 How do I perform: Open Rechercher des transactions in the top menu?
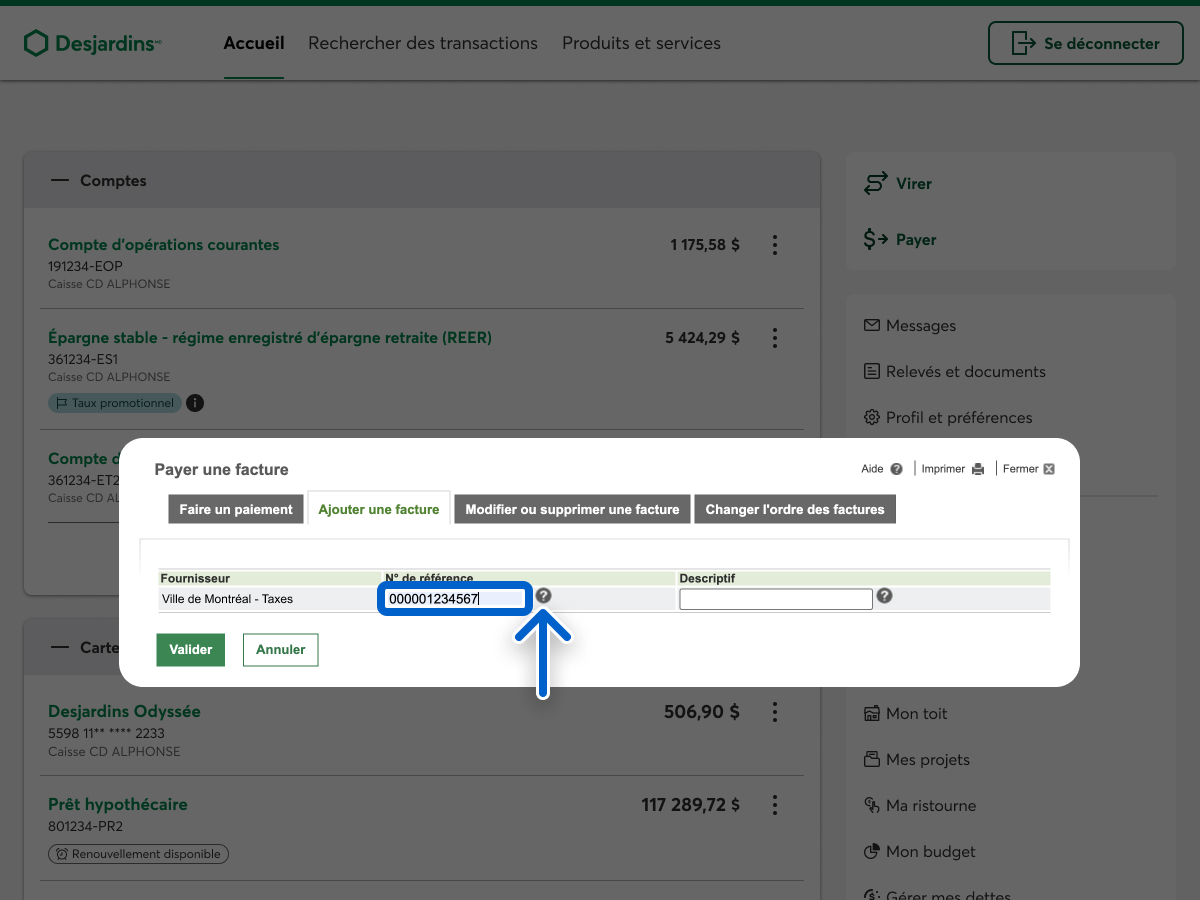click(423, 44)
